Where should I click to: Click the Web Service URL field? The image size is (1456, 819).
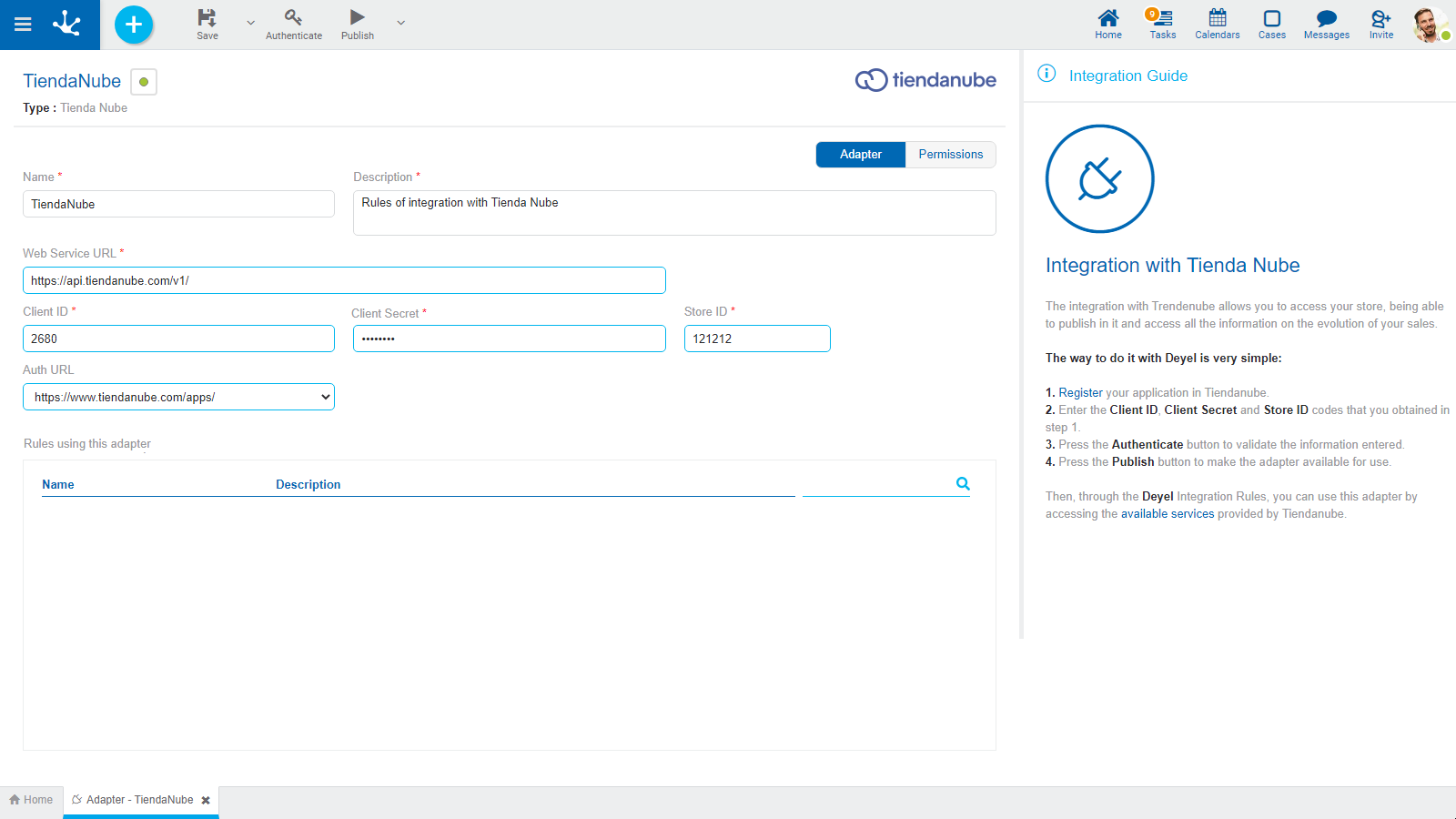pyautogui.click(x=344, y=280)
